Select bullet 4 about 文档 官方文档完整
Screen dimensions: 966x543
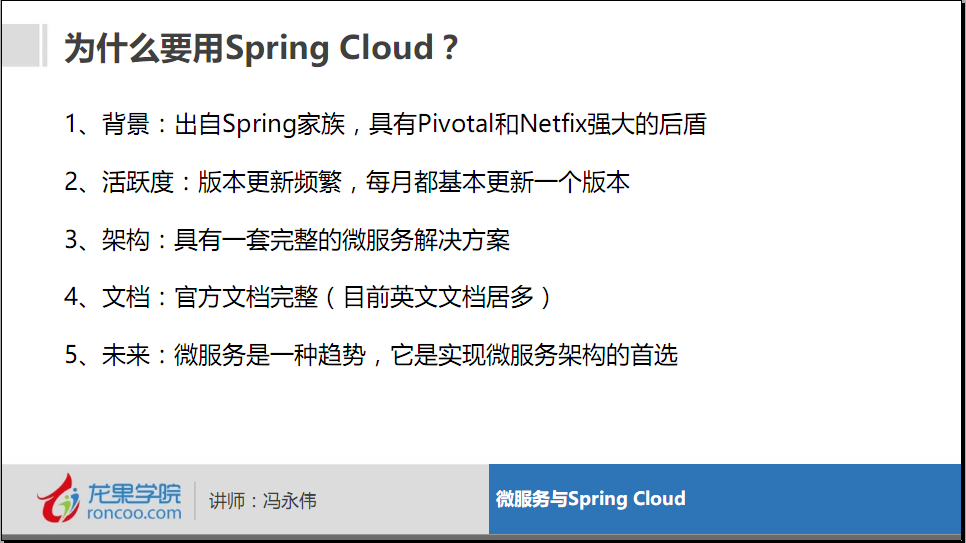pos(308,297)
